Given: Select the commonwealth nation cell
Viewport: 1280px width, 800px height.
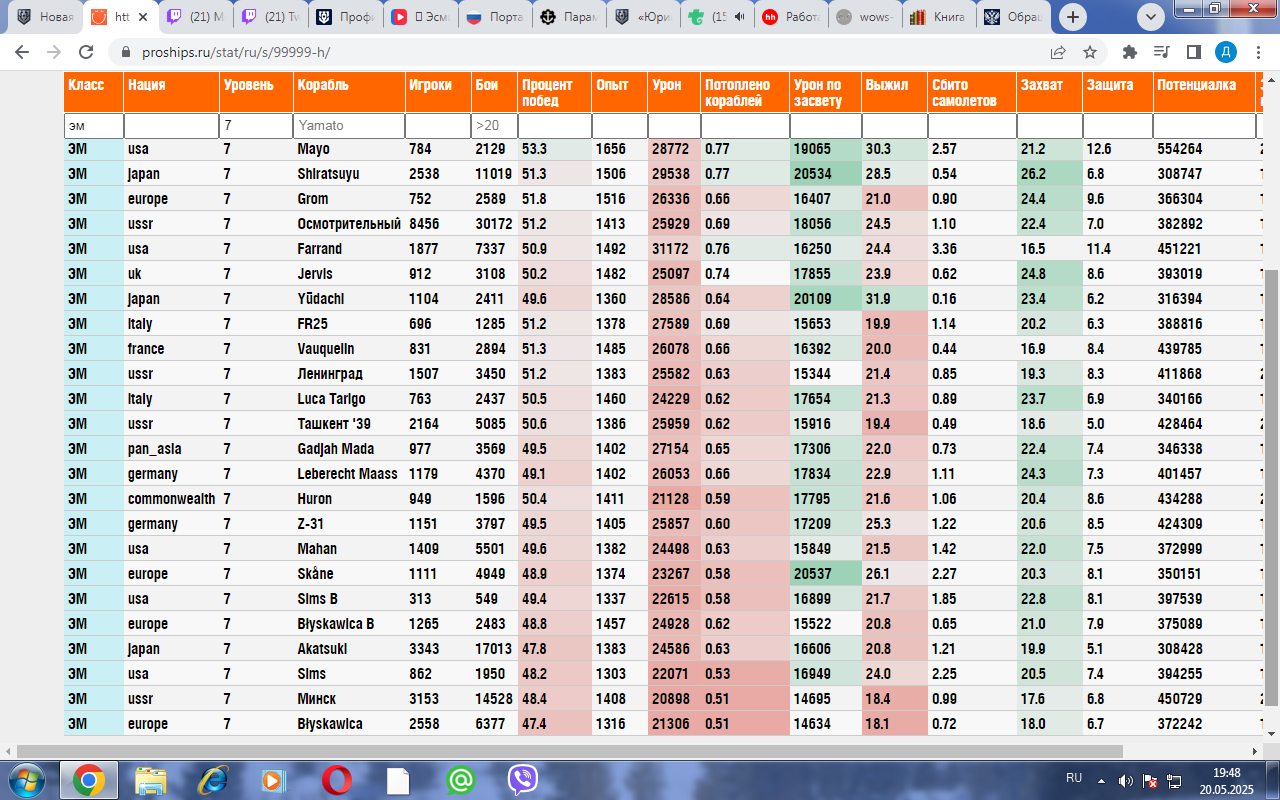Looking at the screenshot, I should (x=171, y=499).
